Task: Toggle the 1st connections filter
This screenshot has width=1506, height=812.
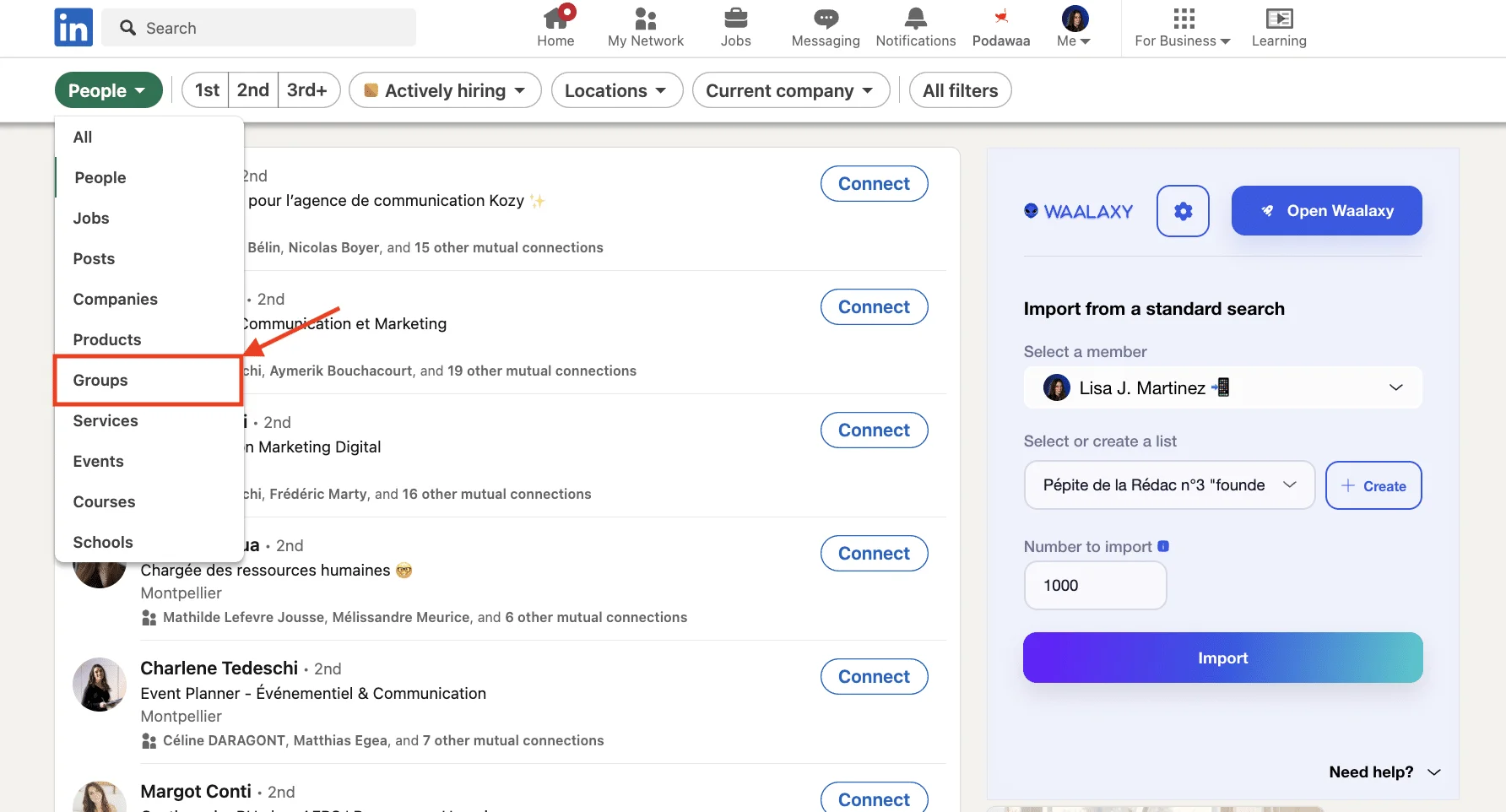Action: pyautogui.click(x=206, y=90)
